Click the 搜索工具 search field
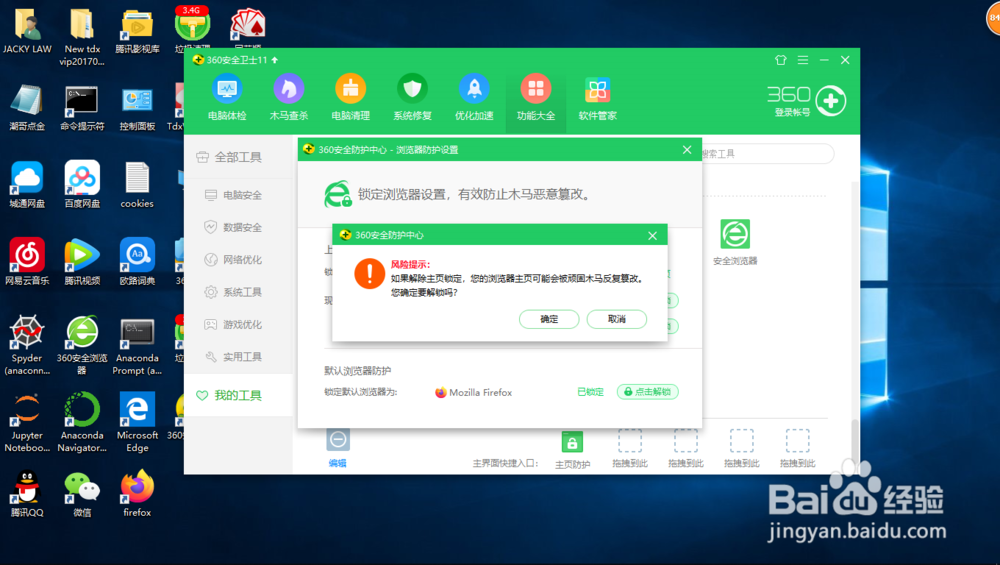Viewport: 1000px width, 565px height. (x=767, y=154)
